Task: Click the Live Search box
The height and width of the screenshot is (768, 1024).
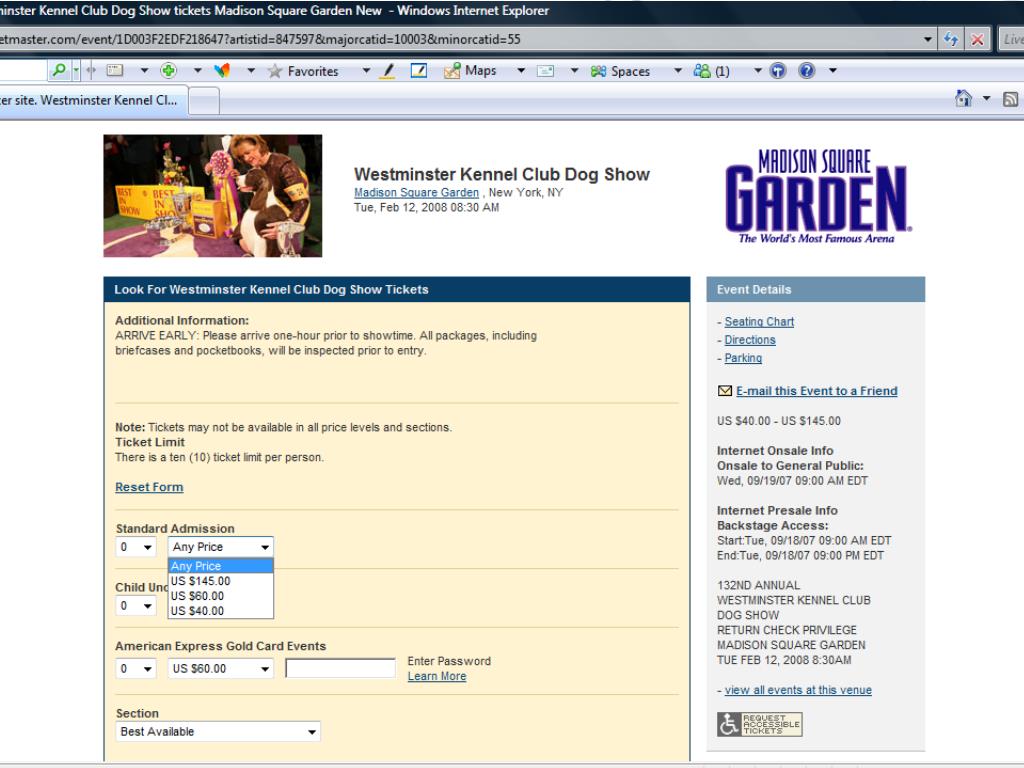Action: [1012, 39]
